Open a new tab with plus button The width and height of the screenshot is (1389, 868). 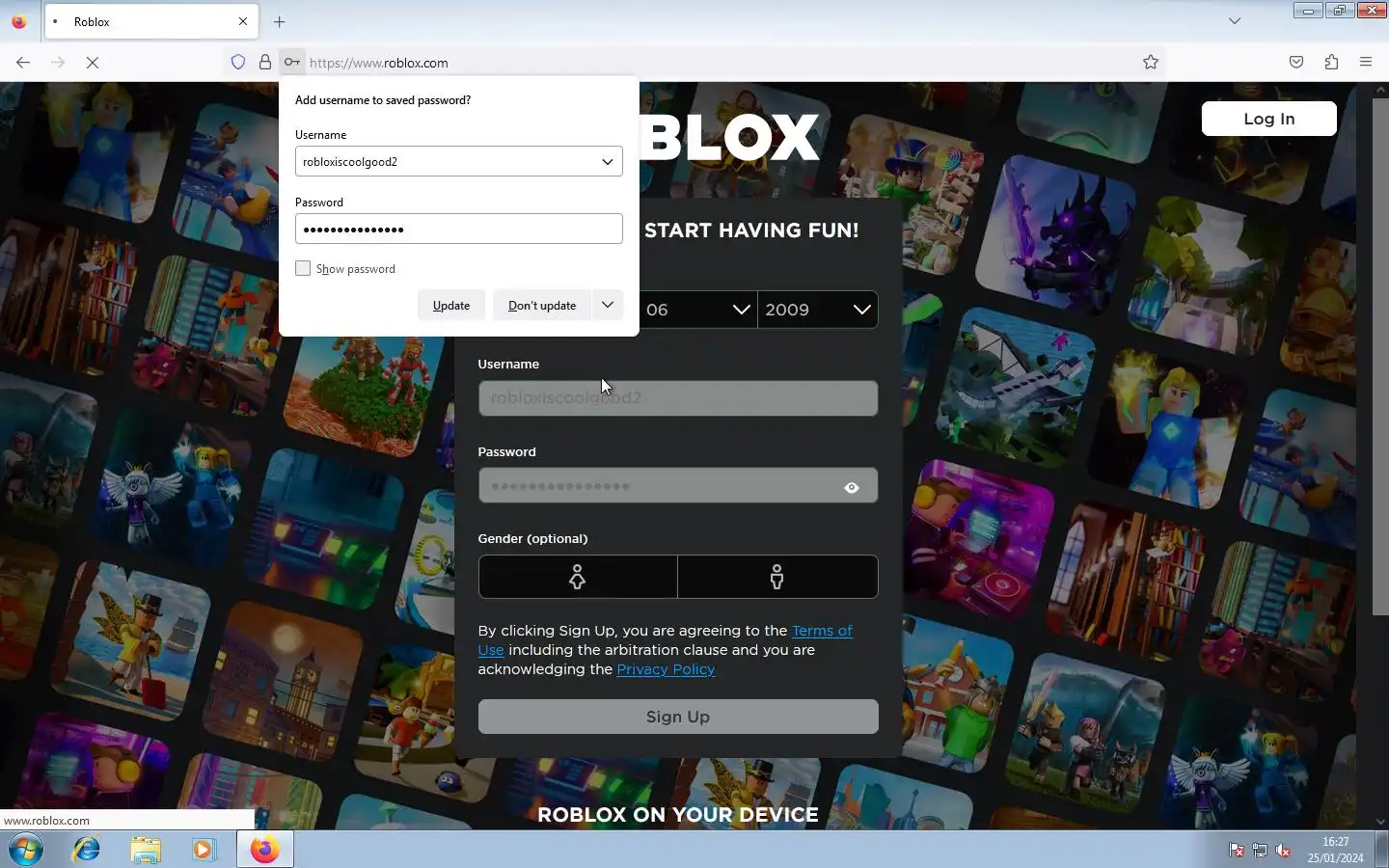tap(280, 21)
